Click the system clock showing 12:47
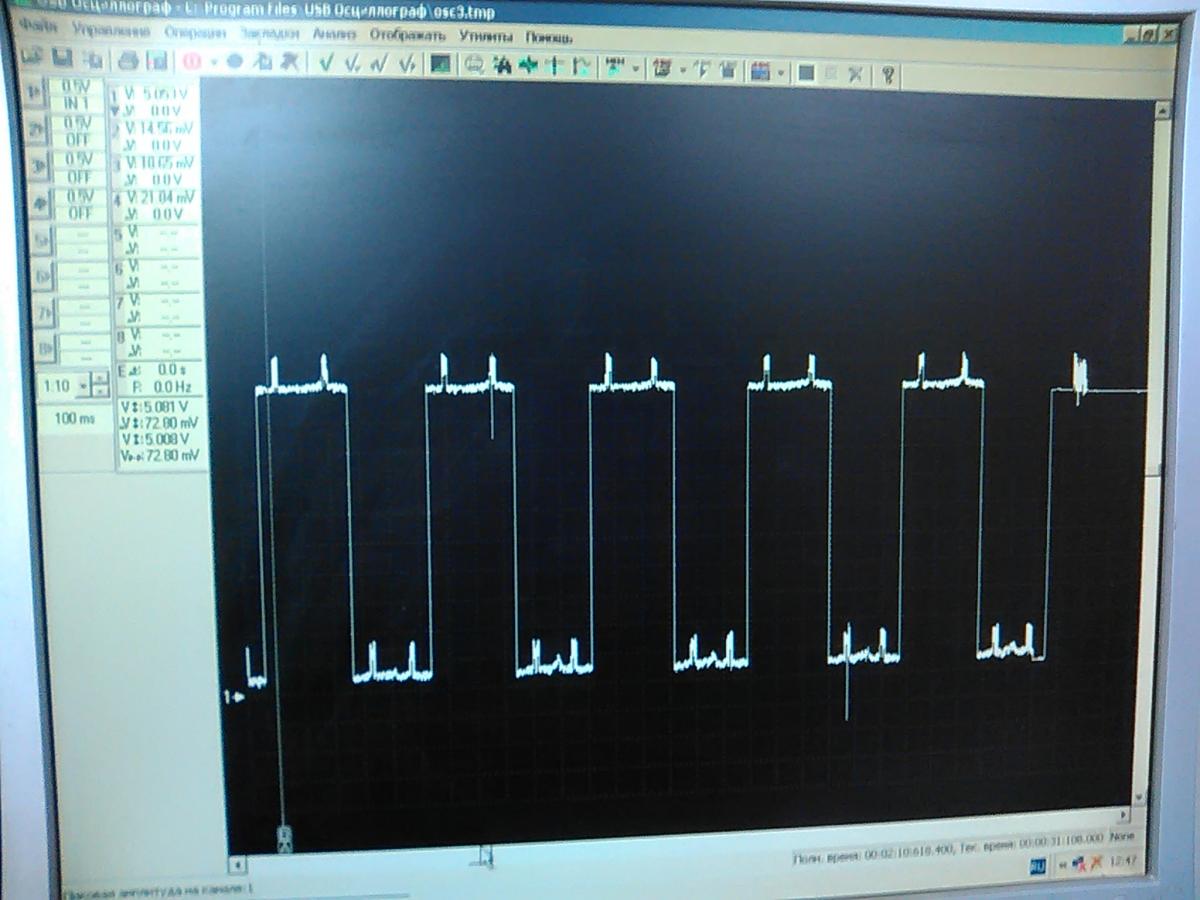1200x900 pixels. click(1122, 861)
